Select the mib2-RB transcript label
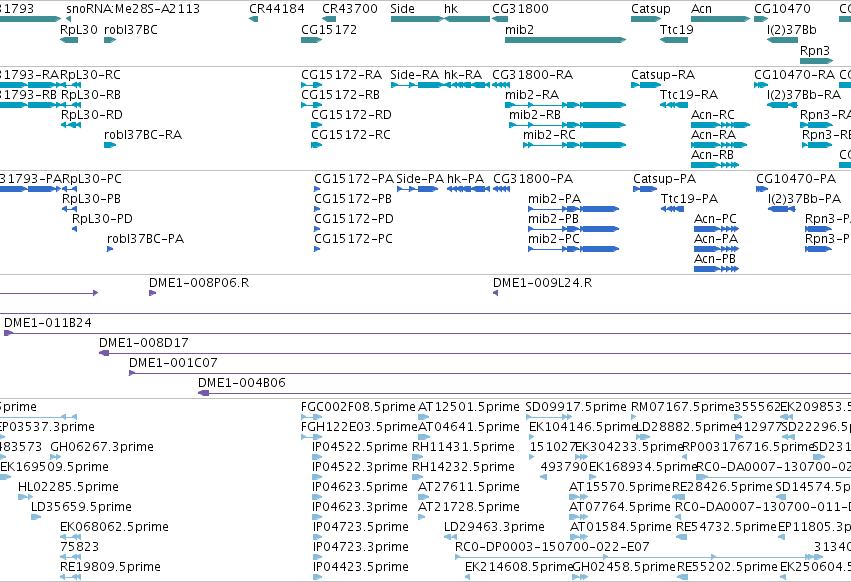The image size is (851, 582). [x=535, y=115]
